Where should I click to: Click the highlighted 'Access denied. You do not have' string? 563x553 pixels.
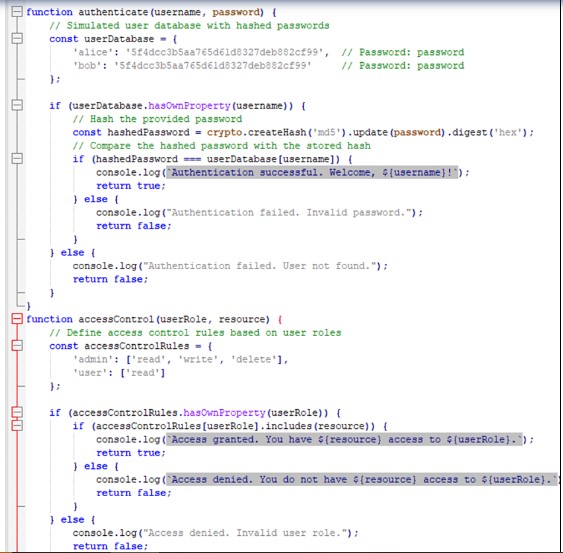point(362,479)
